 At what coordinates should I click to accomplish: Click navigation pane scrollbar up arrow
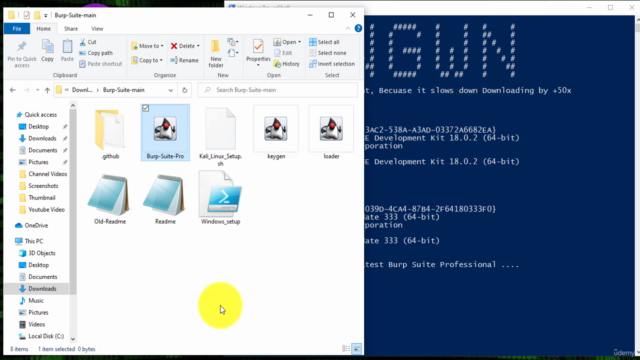[73, 106]
